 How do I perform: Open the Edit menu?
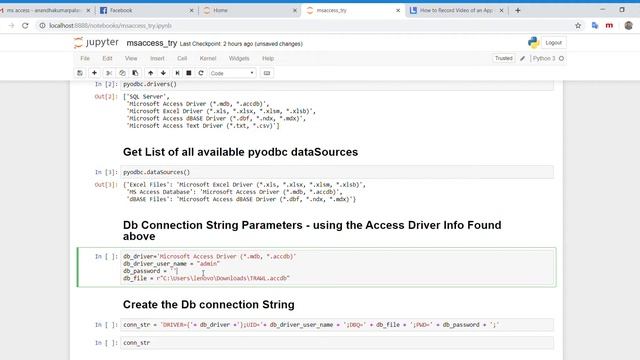pyautogui.click(x=107, y=58)
